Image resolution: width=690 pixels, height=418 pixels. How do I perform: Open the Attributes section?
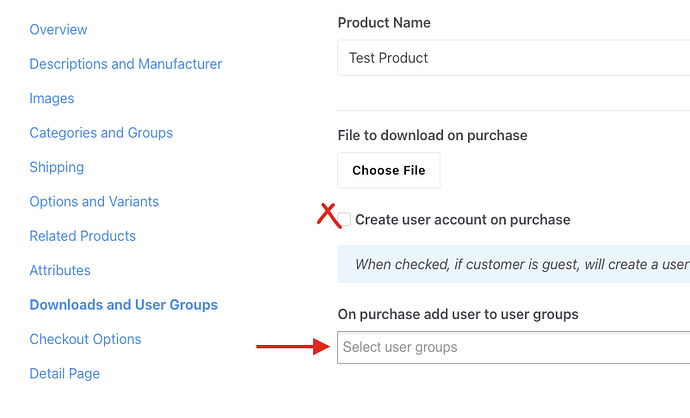60,271
